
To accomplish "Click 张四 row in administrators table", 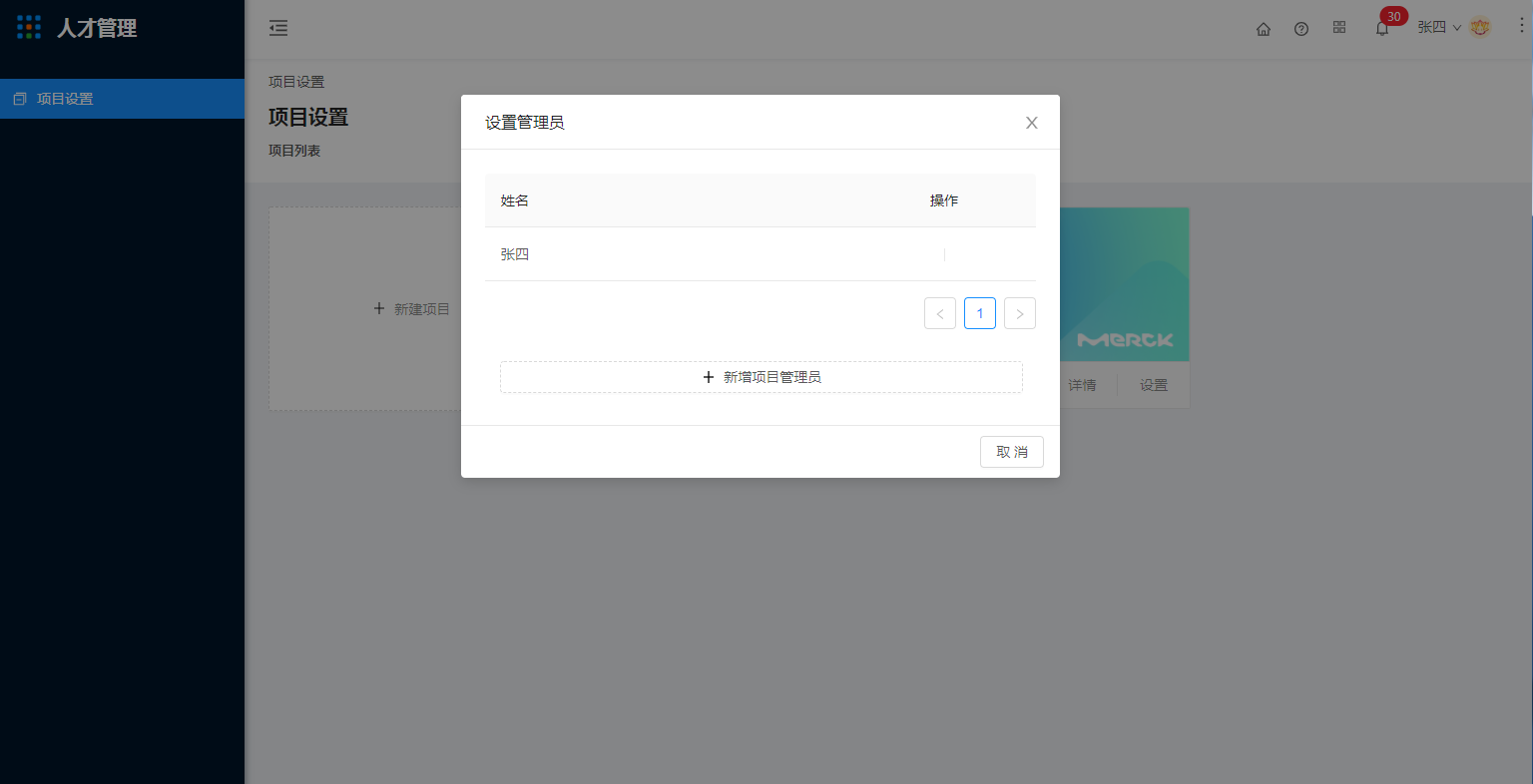I will click(x=761, y=254).
